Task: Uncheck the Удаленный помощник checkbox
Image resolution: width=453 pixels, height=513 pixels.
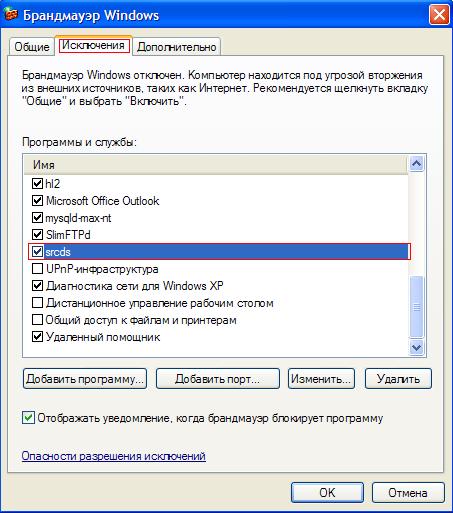Action: (x=37, y=337)
